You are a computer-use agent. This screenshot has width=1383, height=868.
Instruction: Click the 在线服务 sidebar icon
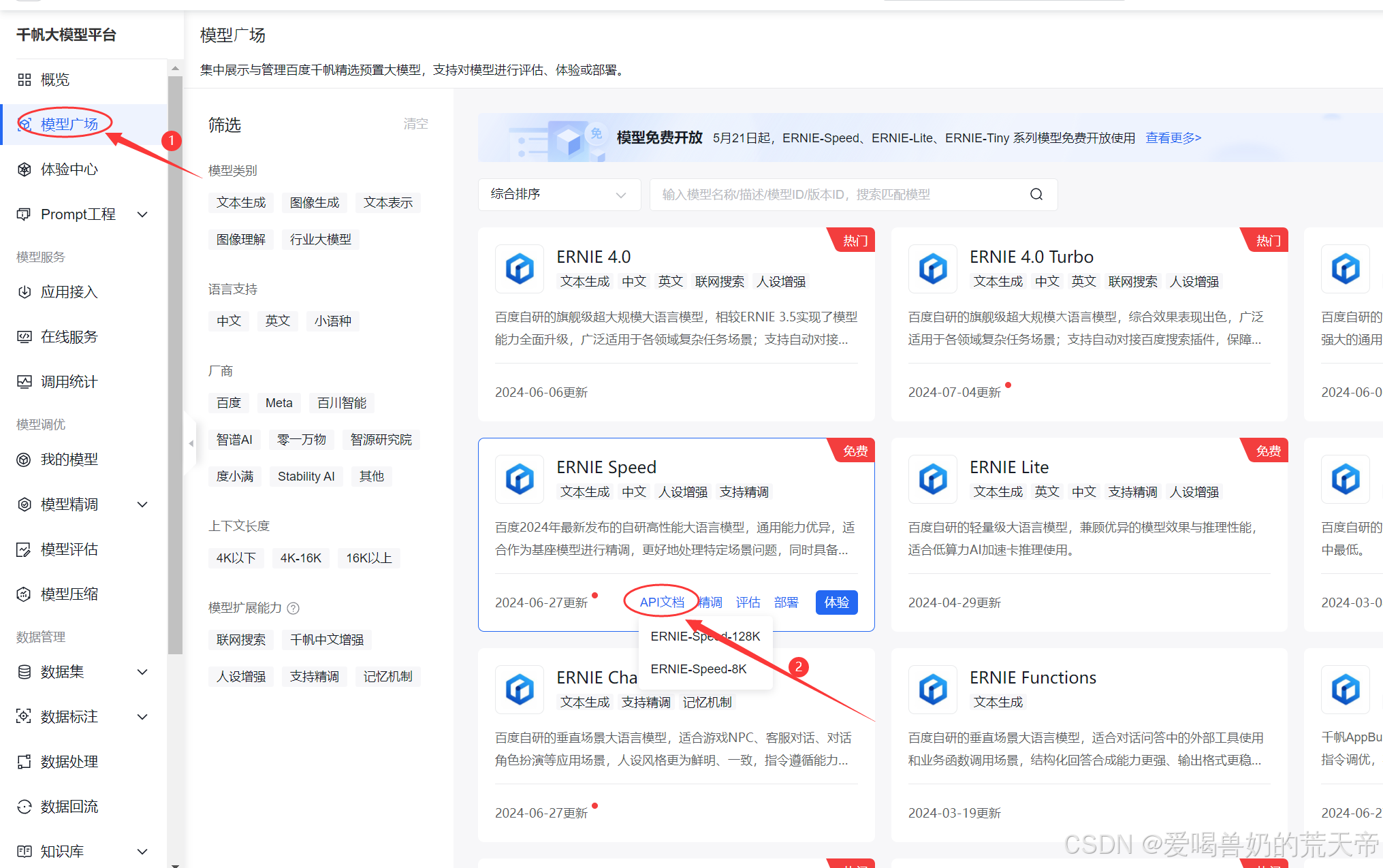[x=25, y=337]
